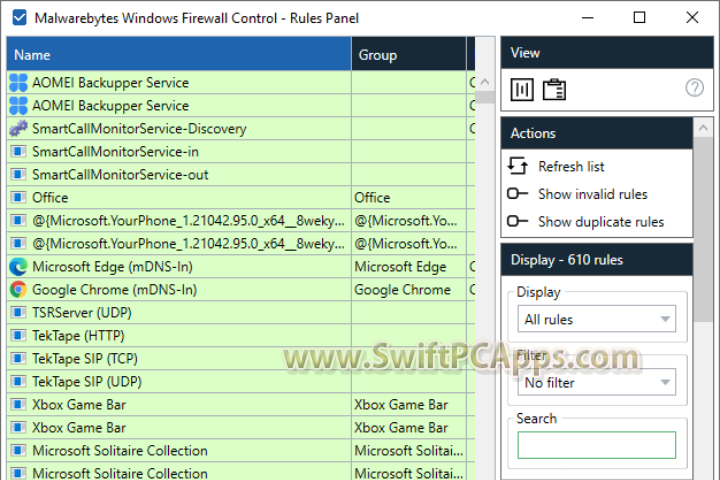Click the columns view icon
The height and width of the screenshot is (480, 720).
pos(522,89)
